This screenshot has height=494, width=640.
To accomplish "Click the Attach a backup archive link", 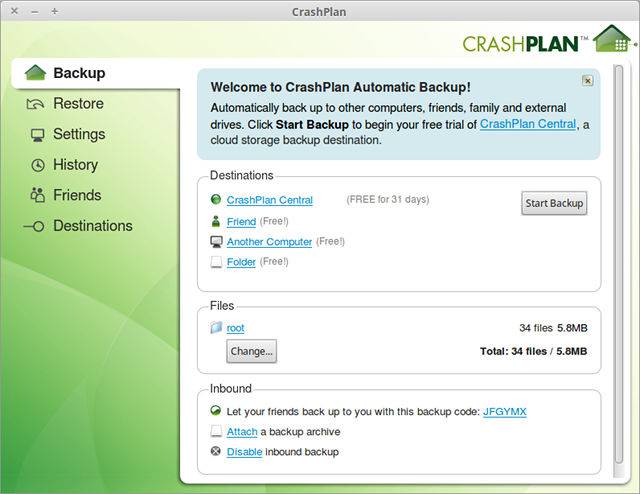I will point(242,432).
